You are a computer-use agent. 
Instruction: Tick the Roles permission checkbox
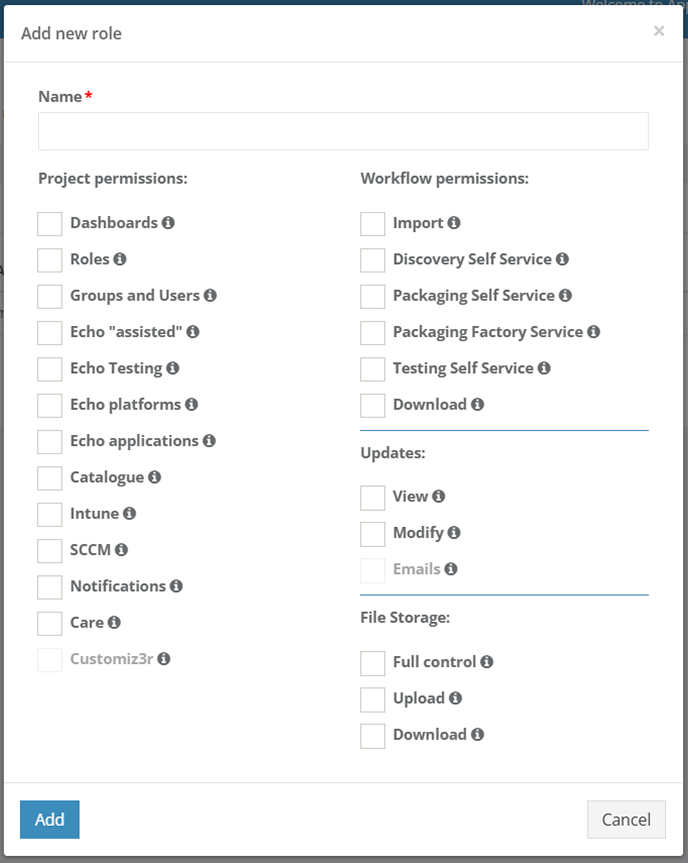pyautogui.click(x=50, y=260)
